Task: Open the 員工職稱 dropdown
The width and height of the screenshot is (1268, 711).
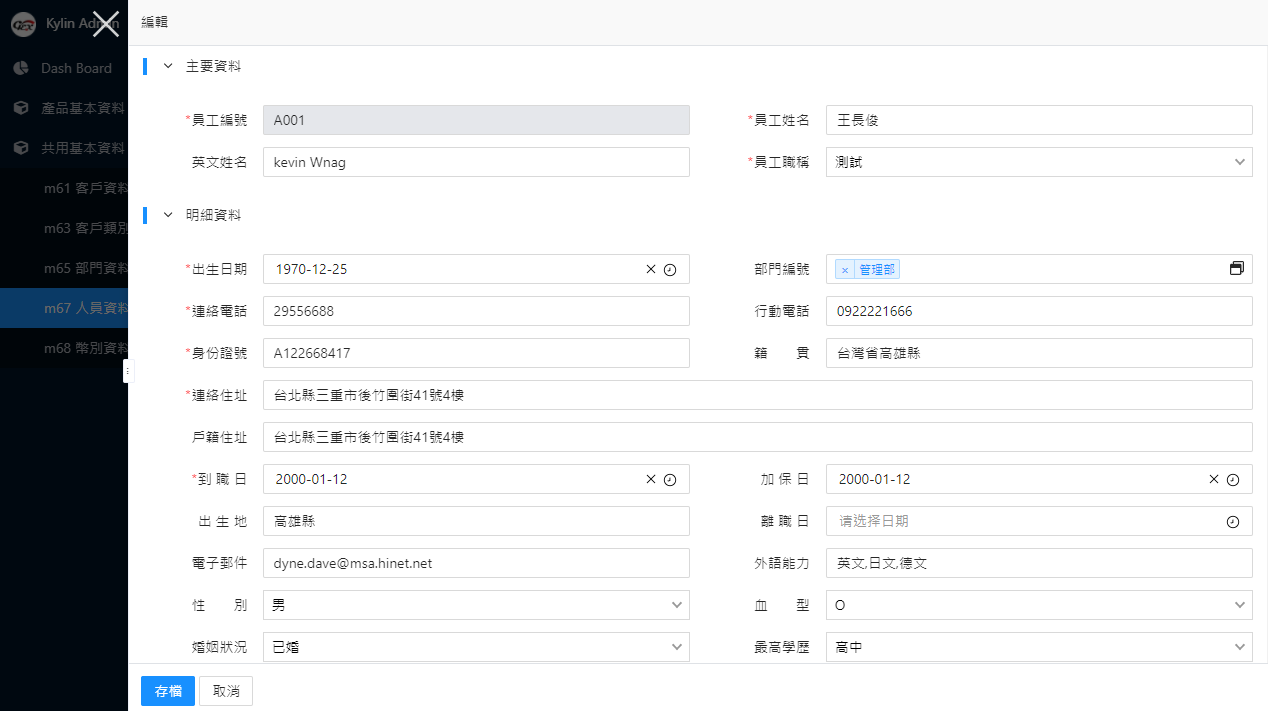Action: (1039, 162)
